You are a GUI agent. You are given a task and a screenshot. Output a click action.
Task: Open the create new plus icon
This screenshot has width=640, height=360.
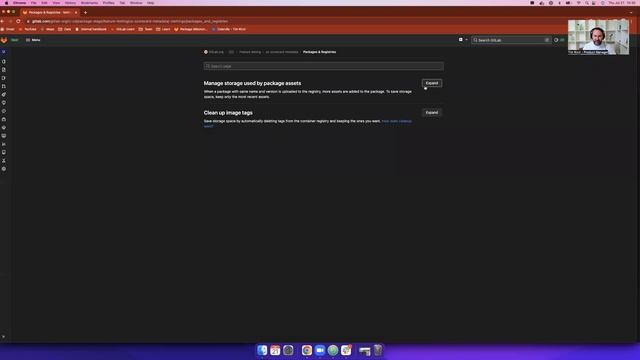461,40
